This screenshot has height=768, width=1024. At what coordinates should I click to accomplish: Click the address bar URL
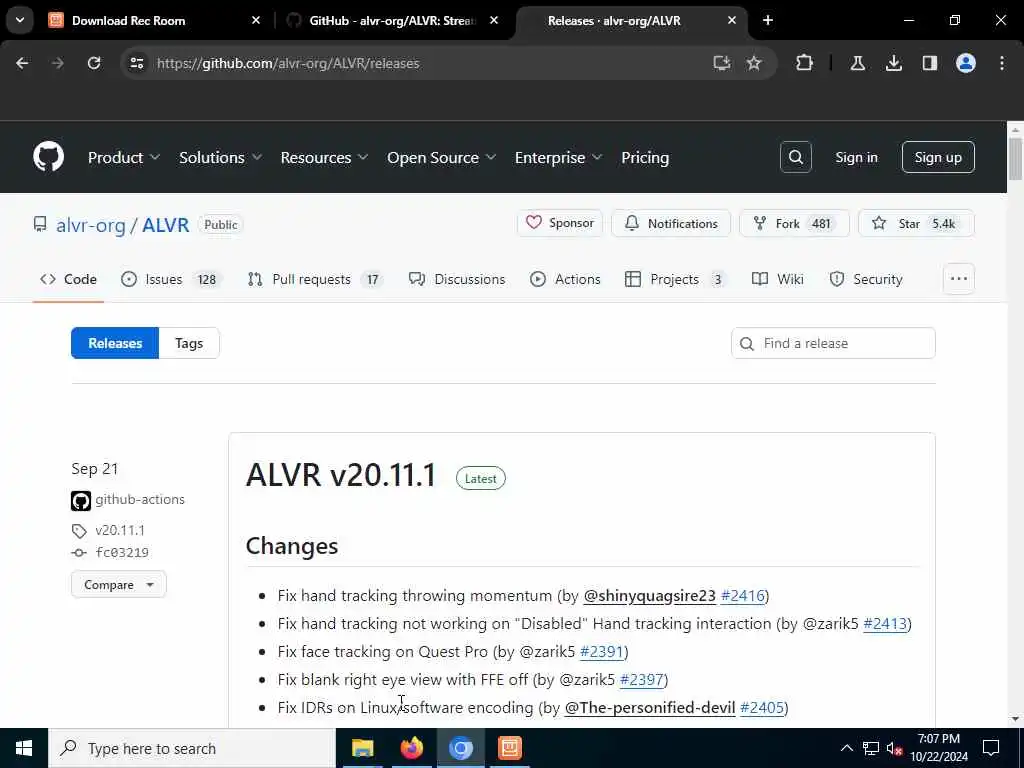pos(288,63)
